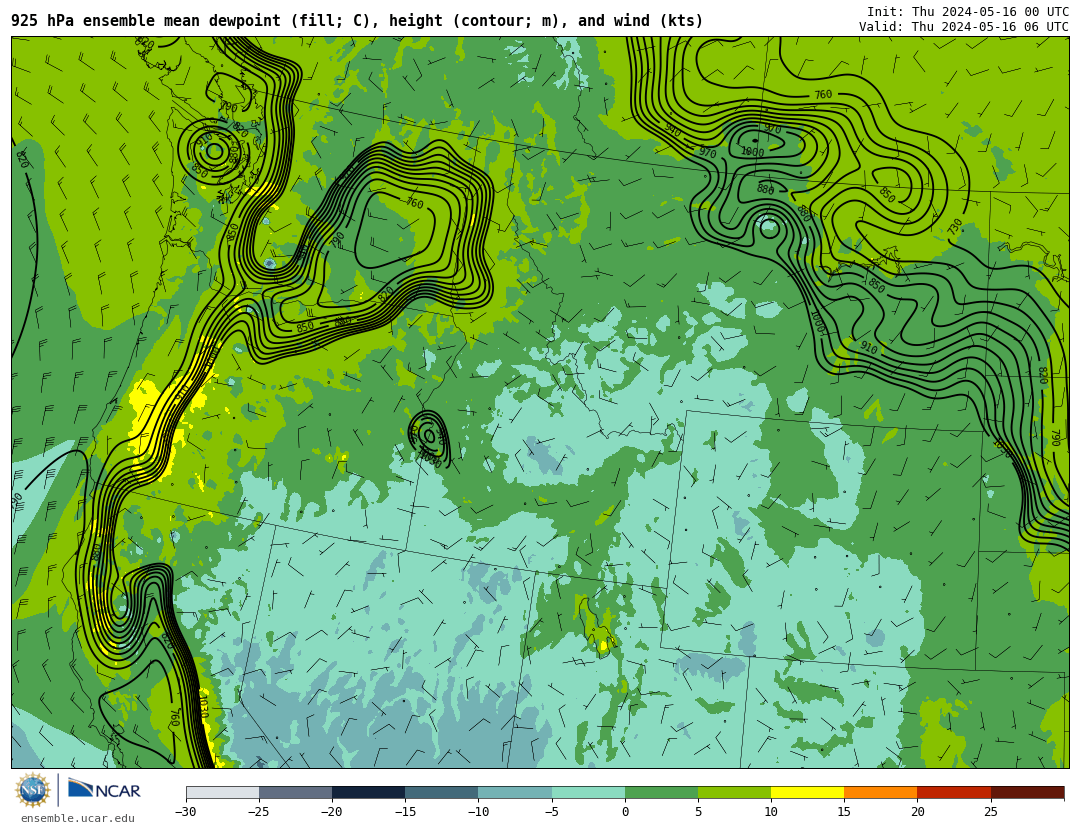Click the colorbar tick label 20
The image size is (1080, 831).
click(x=917, y=812)
